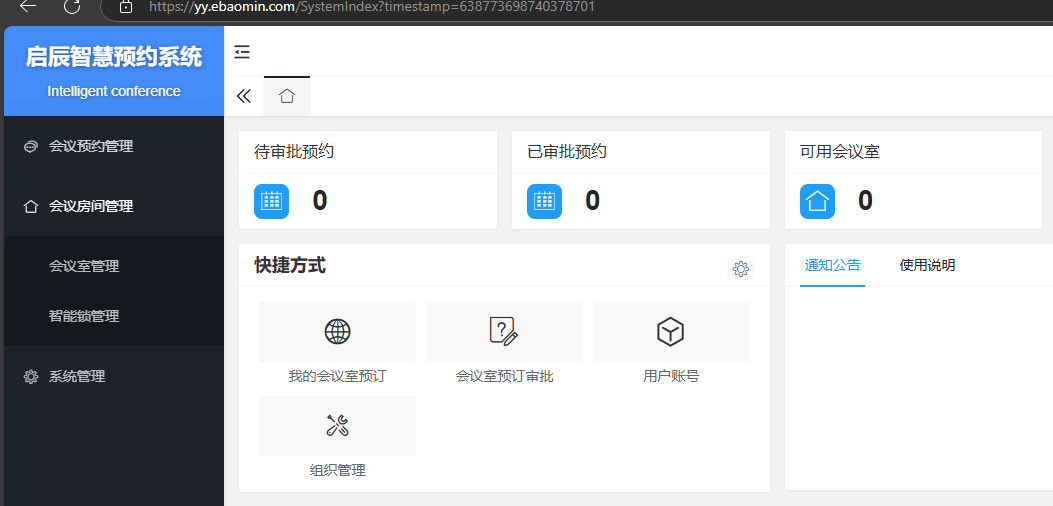1053x506 pixels.
Task: Open 组织管理 tools shortcut icon
Action: tap(337, 426)
